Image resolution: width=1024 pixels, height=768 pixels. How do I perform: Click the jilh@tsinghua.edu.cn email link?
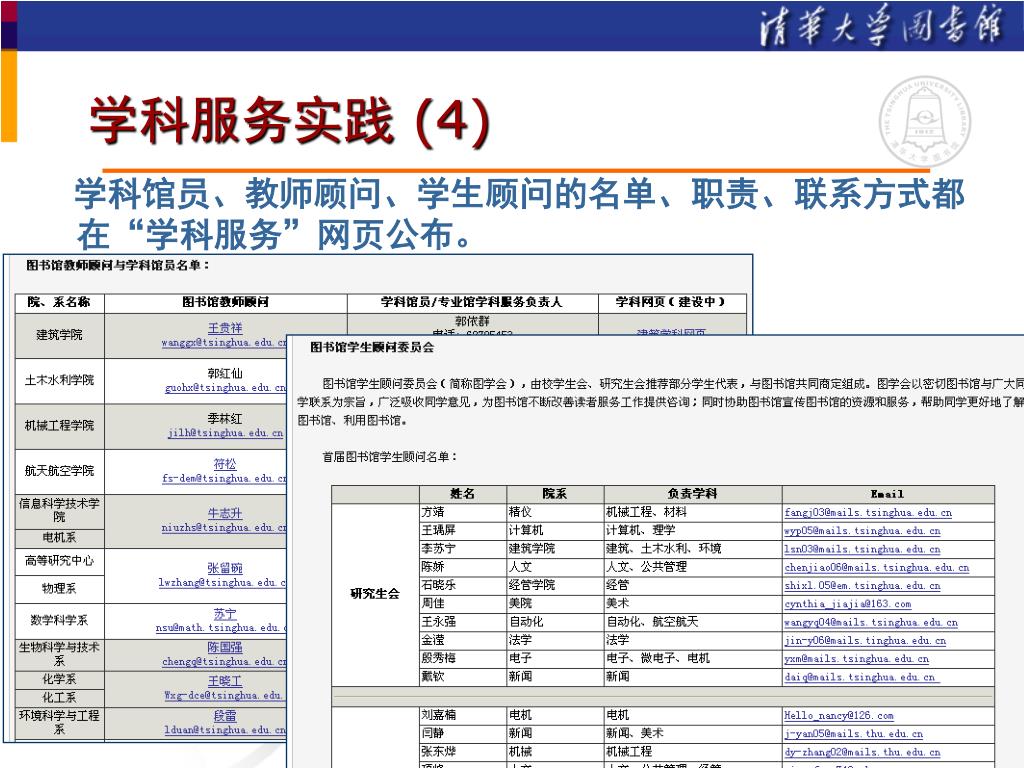tap(225, 433)
